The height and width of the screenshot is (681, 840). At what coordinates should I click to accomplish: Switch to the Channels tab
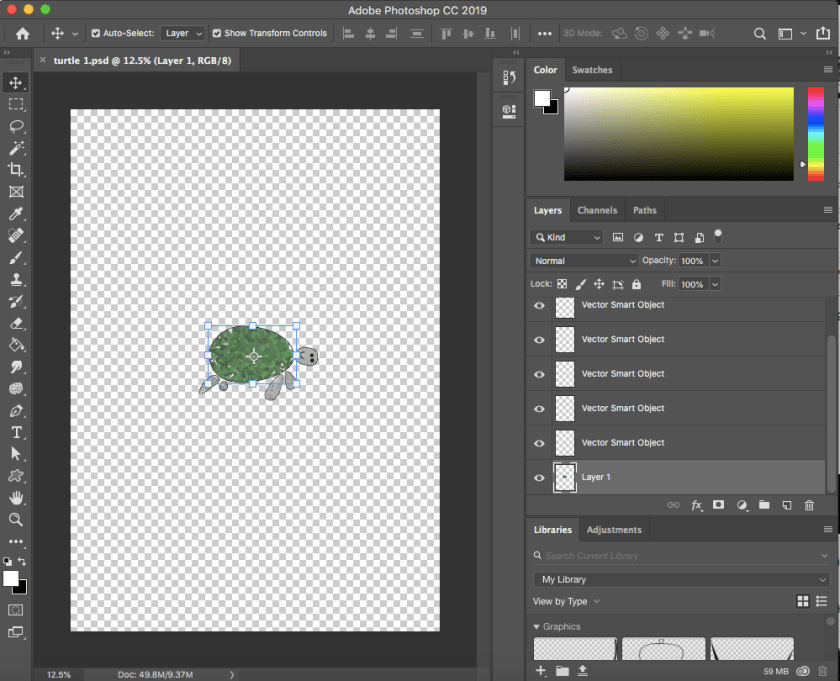(597, 210)
